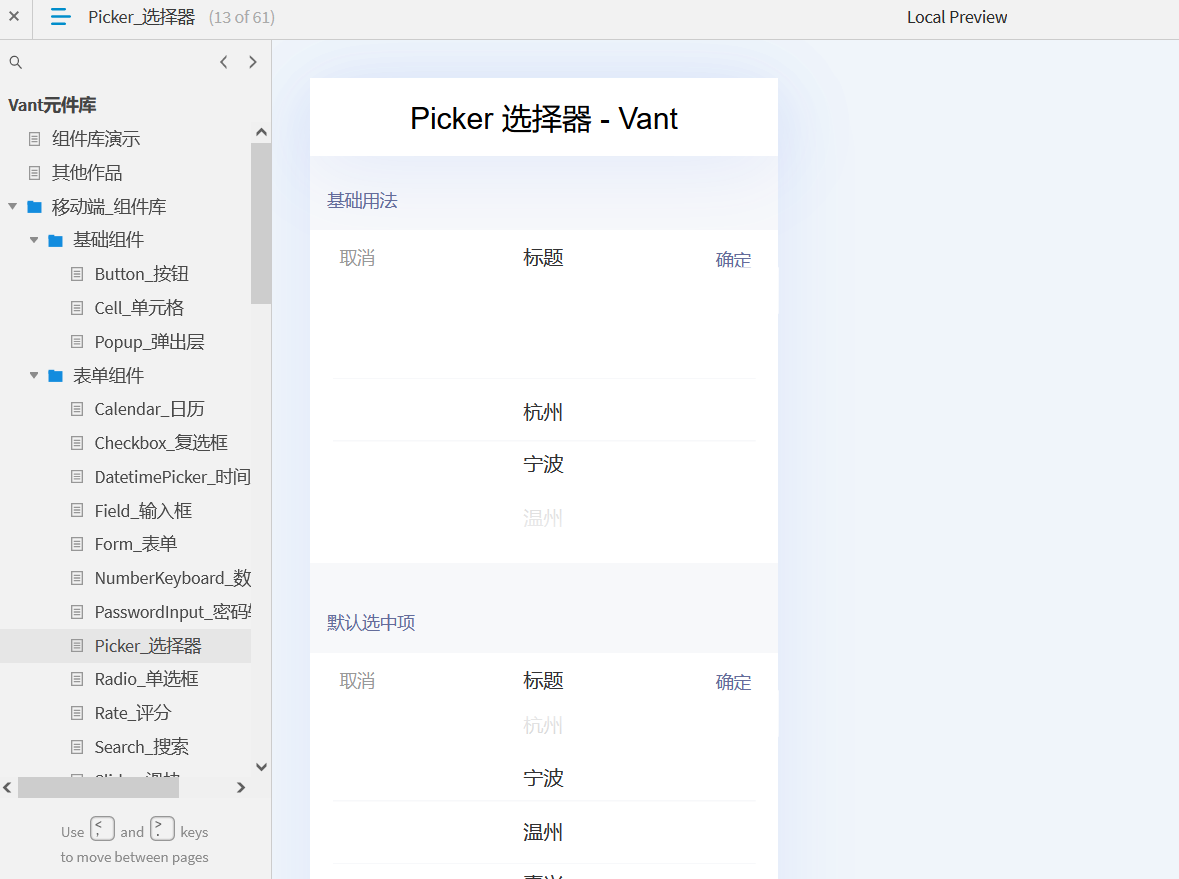The image size is (1179, 879).
Task: Open the page search magnifier icon
Action: pyautogui.click(x=16, y=62)
